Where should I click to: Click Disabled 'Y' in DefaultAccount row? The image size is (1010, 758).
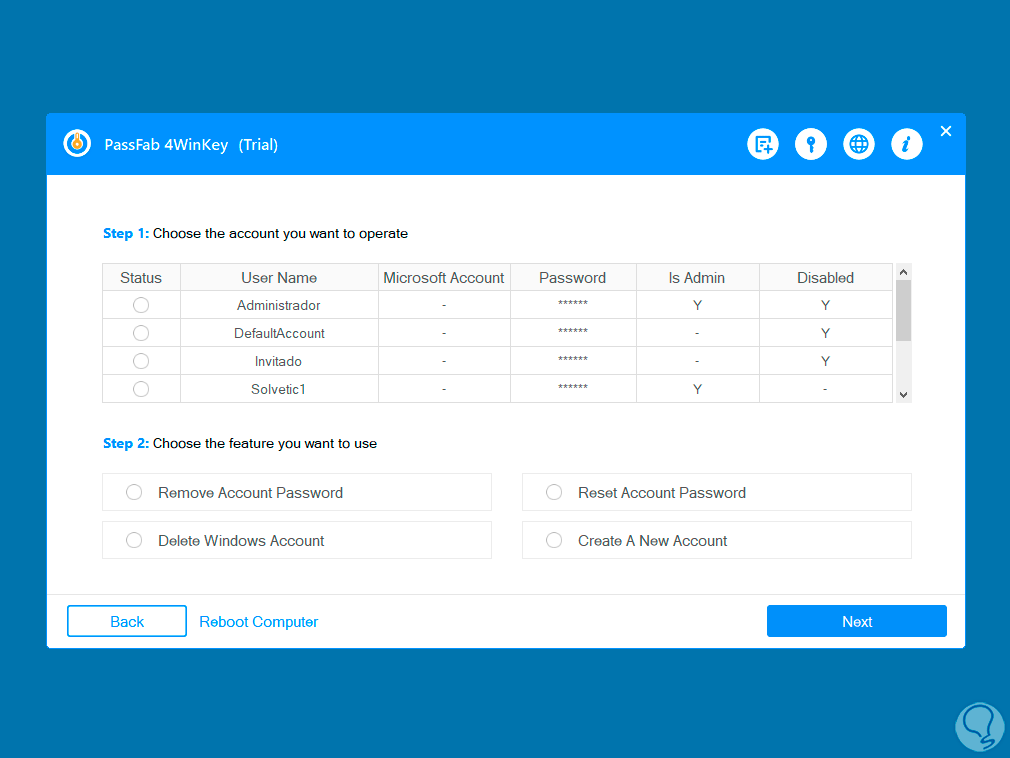825,333
